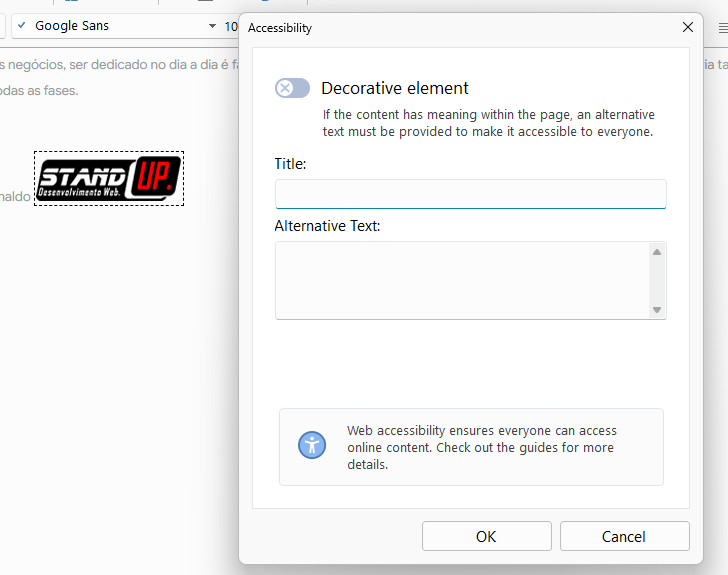Click the Accessibility dialog title bar
This screenshot has width=728, height=575.
(x=450, y=28)
